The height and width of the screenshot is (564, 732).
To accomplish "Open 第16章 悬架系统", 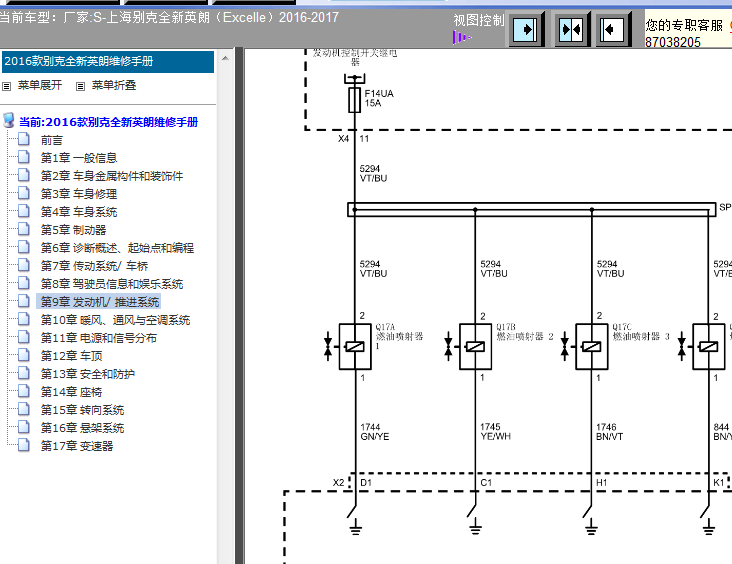I will [82, 428].
